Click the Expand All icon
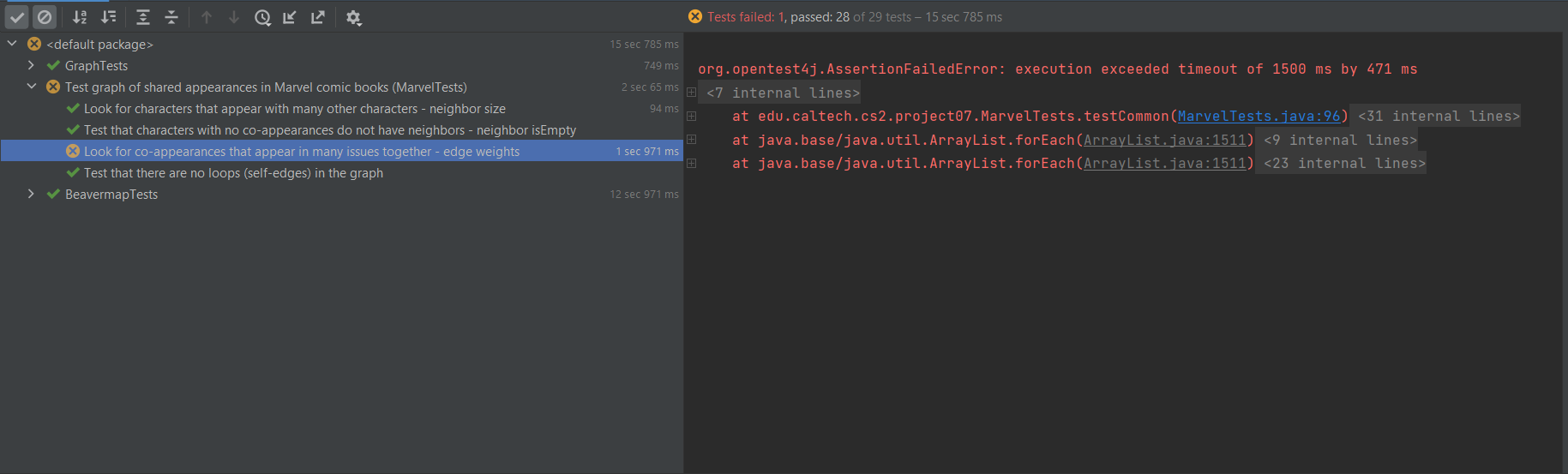The image size is (1568, 474). coord(143,17)
